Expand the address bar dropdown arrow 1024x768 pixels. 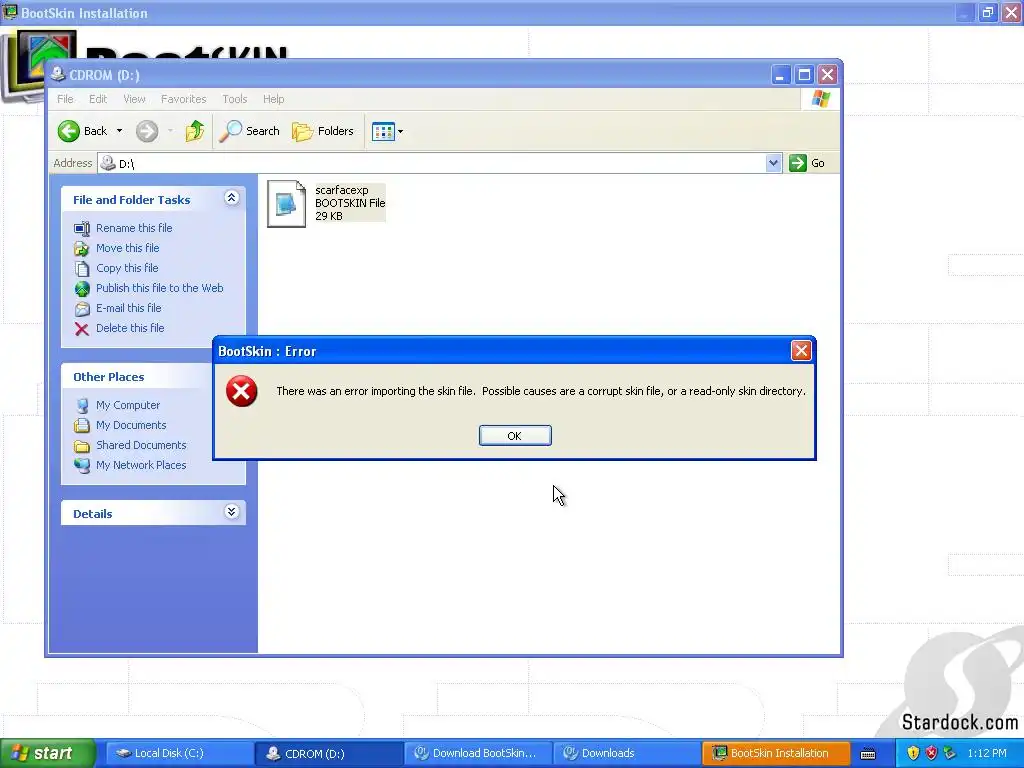773,163
